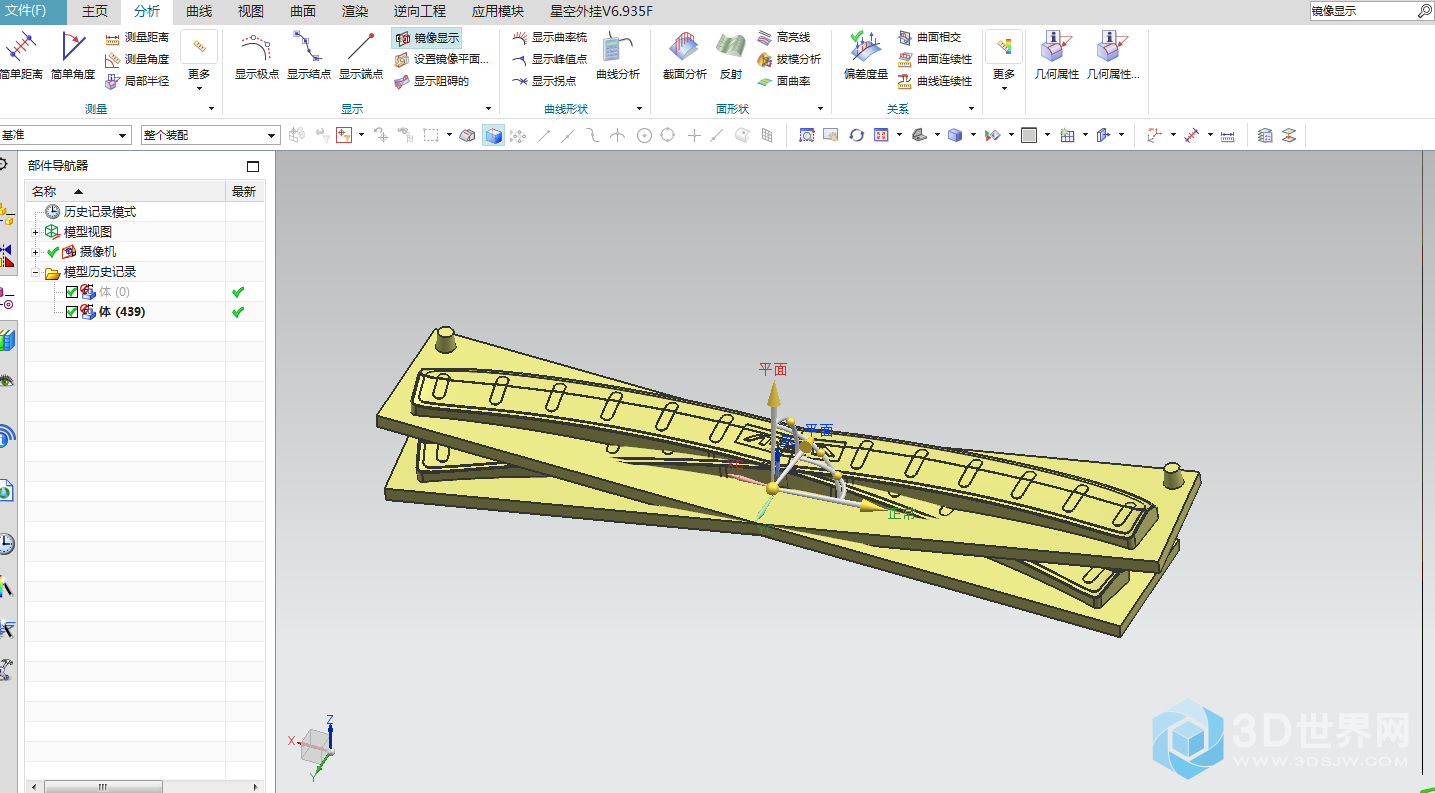Click 显示拐点

pyautogui.click(x=544, y=81)
